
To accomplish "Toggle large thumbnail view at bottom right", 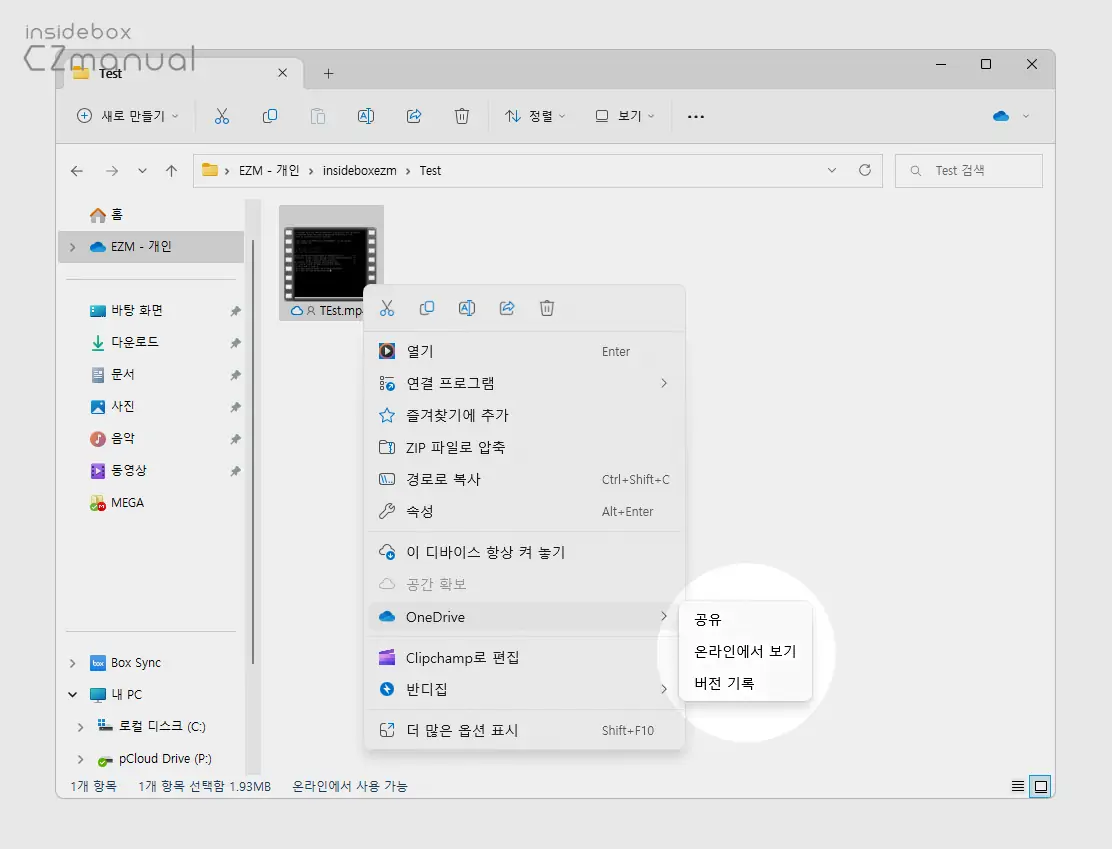I will click(1040, 786).
